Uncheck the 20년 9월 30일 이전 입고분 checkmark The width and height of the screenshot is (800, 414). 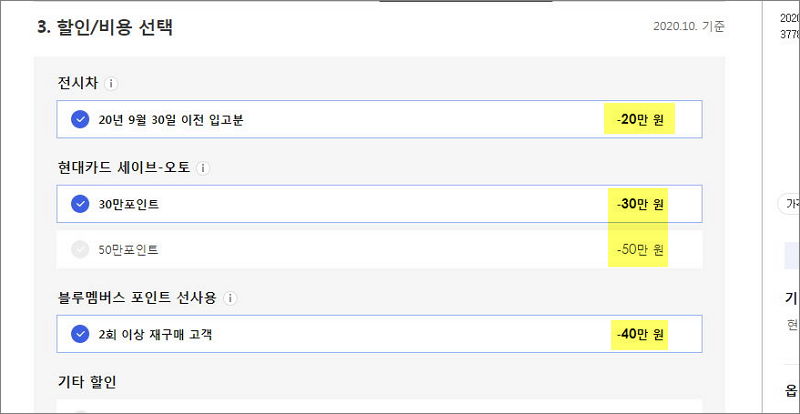click(80, 119)
